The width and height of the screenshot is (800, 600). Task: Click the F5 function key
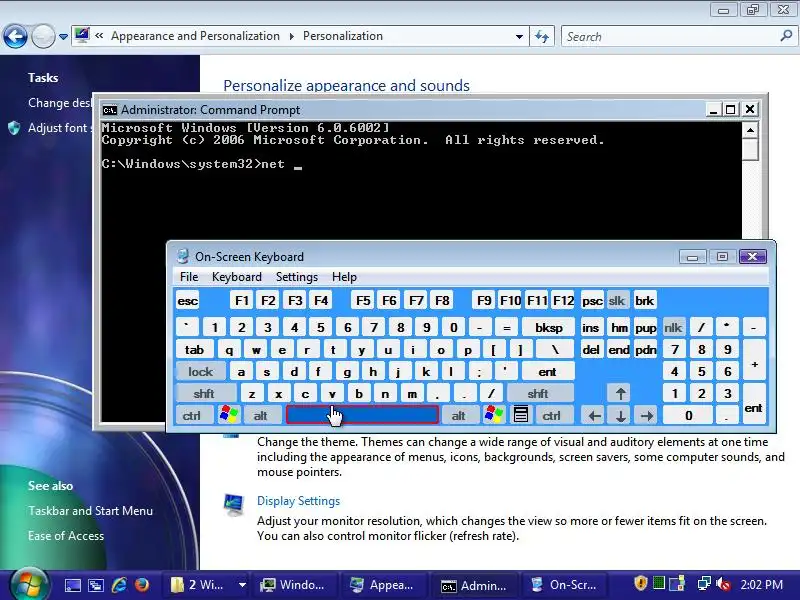(x=363, y=301)
